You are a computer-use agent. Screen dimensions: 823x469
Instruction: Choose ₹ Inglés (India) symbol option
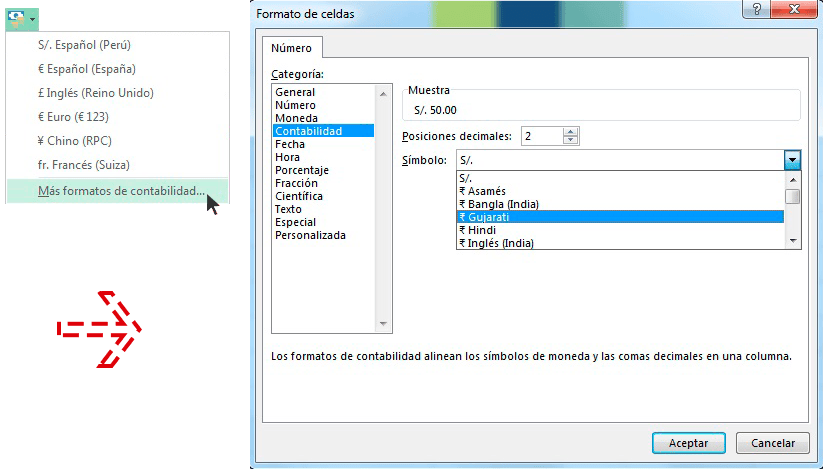[x=620, y=243]
